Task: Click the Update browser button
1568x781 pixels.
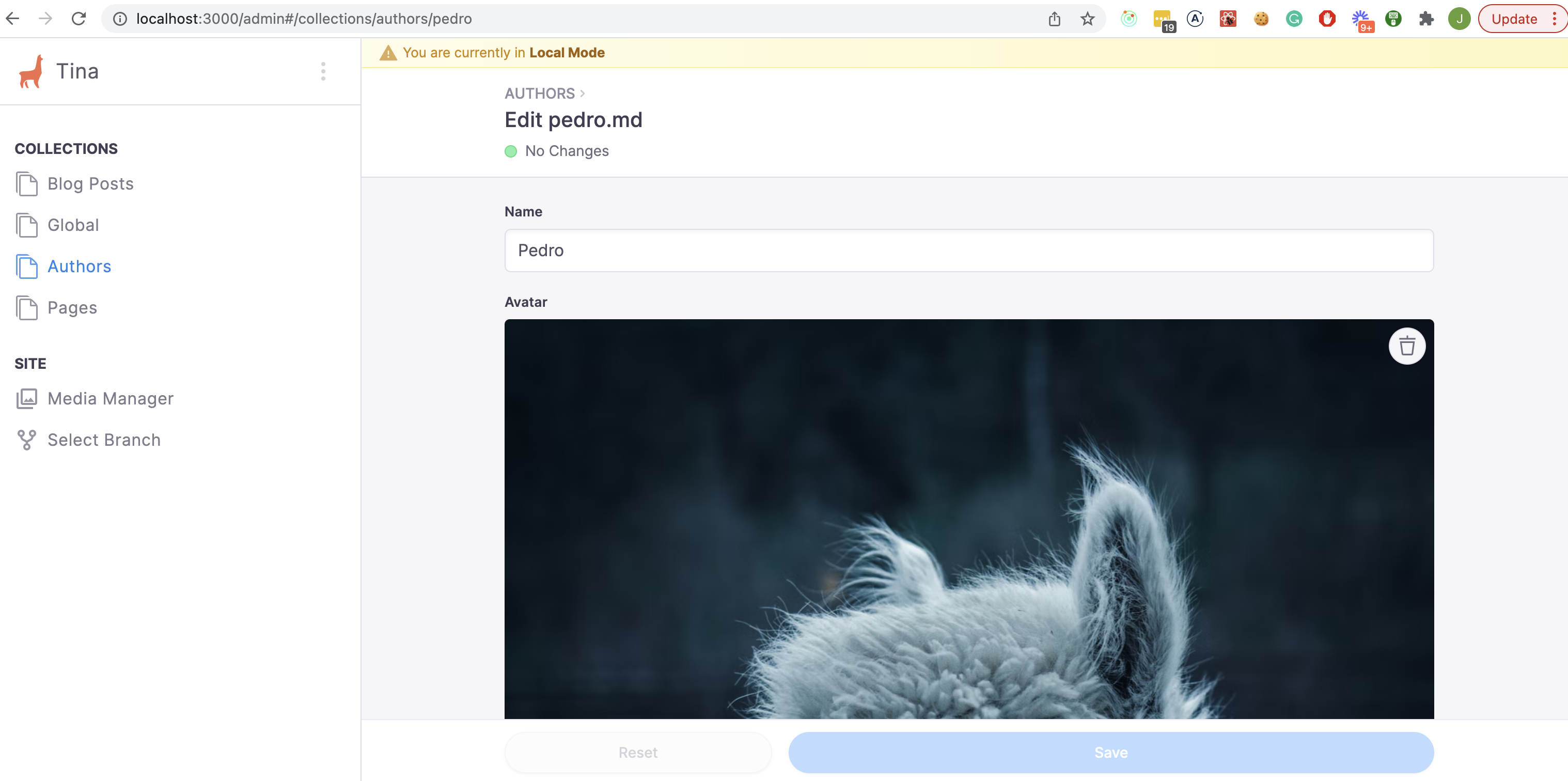Action: click(x=1515, y=18)
